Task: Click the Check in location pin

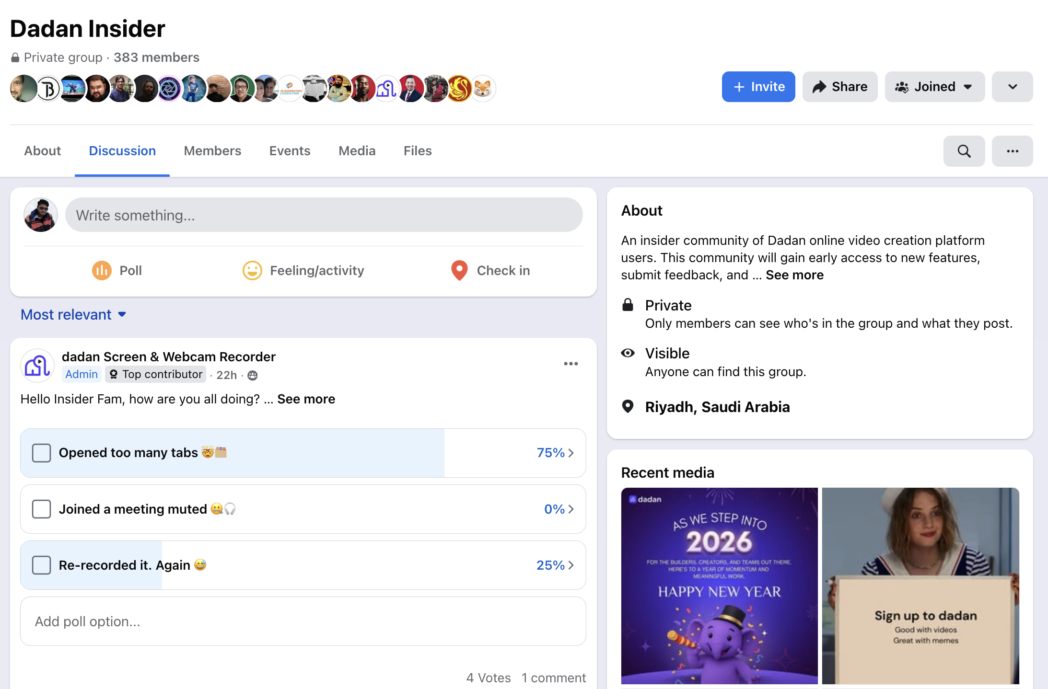Action: pos(459,270)
